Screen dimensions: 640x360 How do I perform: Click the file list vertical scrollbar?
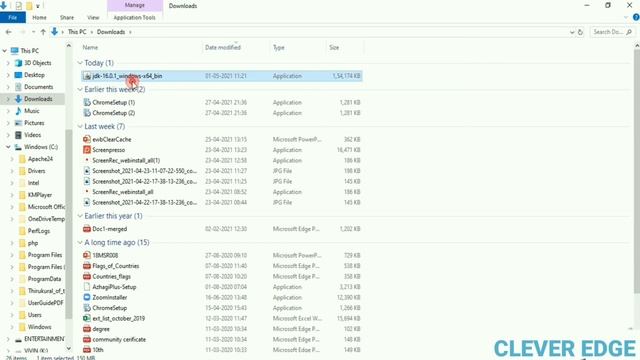point(637,171)
